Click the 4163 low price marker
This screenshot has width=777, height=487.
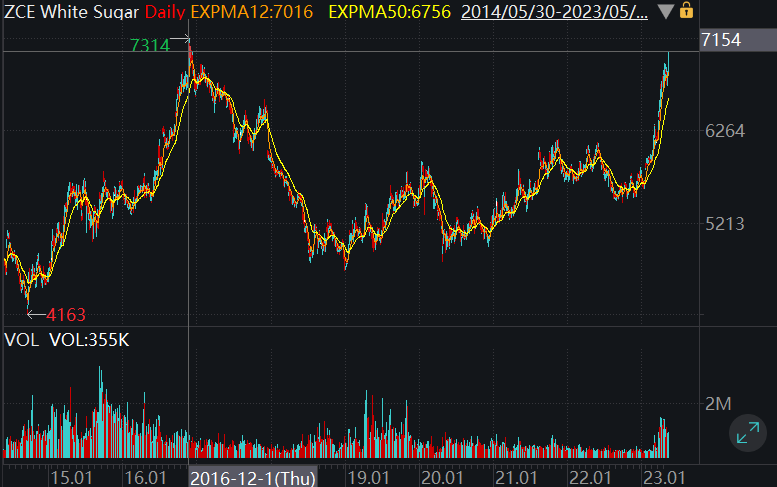tap(66, 315)
